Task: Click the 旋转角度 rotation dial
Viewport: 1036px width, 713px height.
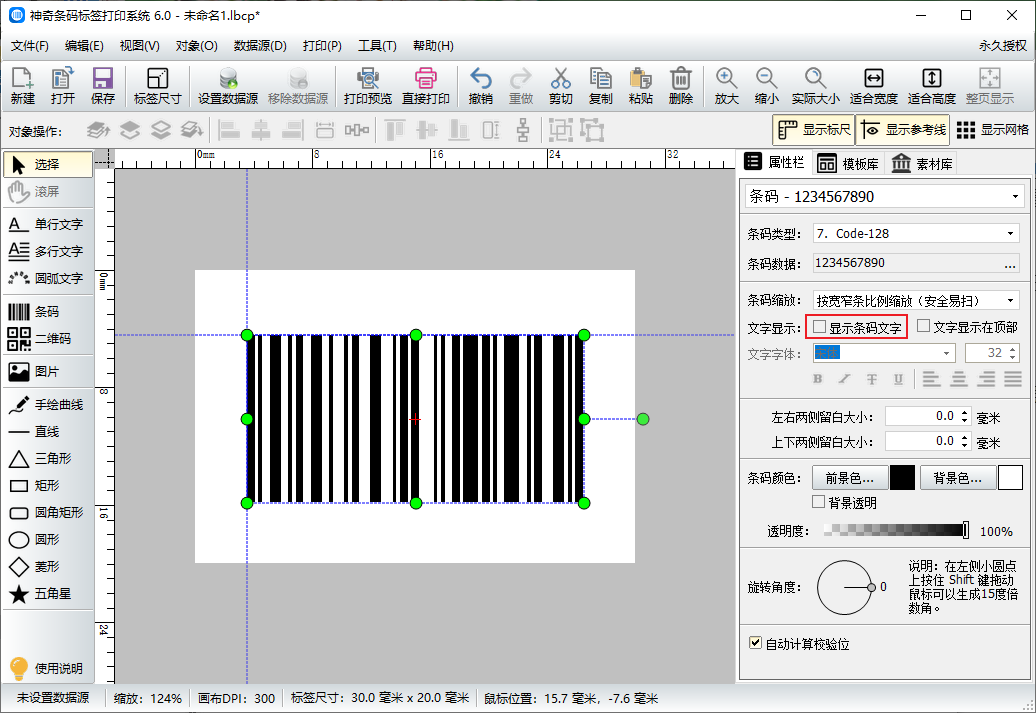Action: coord(845,587)
